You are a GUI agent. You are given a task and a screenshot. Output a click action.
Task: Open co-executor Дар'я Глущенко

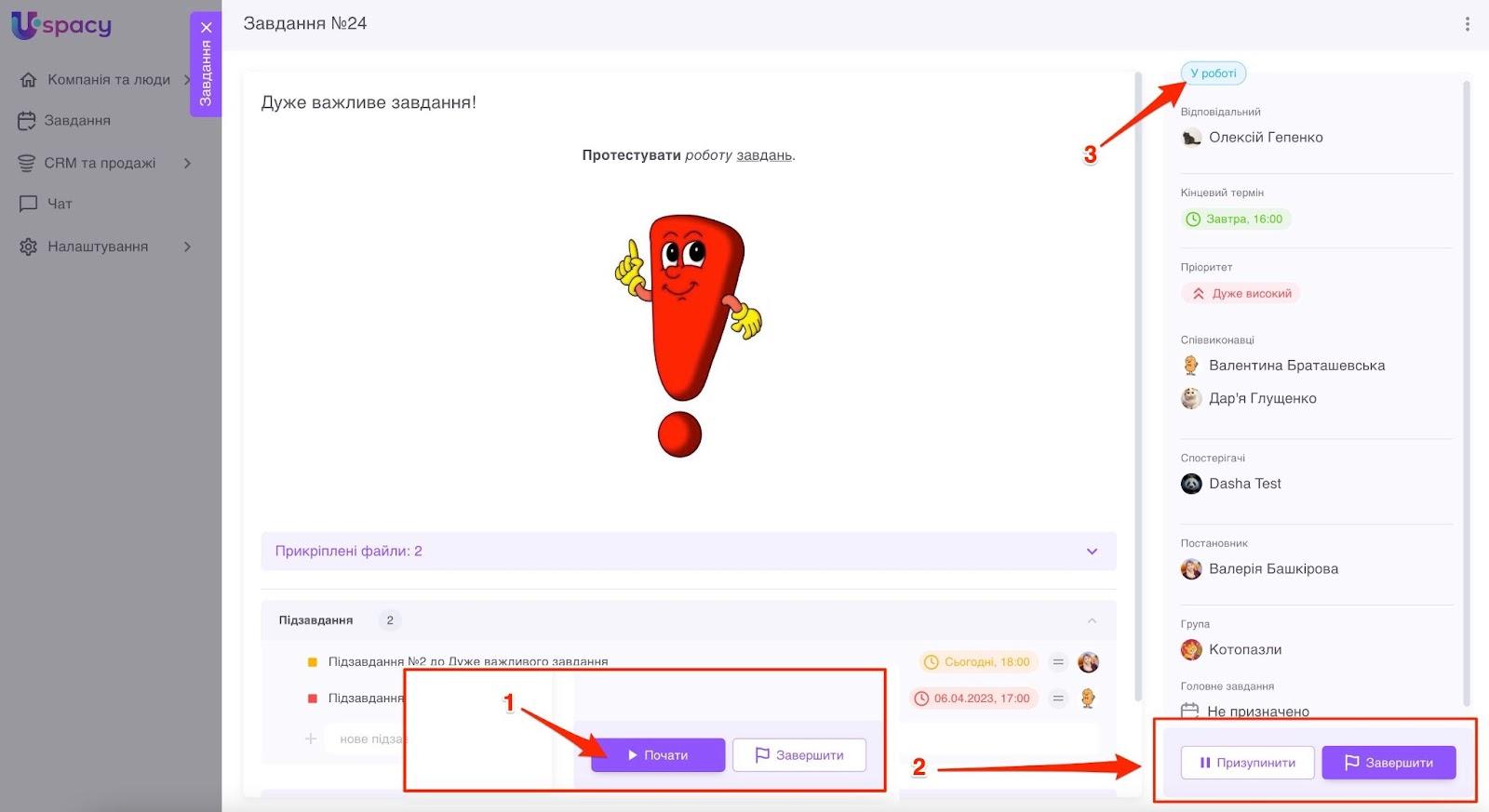point(1262,399)
